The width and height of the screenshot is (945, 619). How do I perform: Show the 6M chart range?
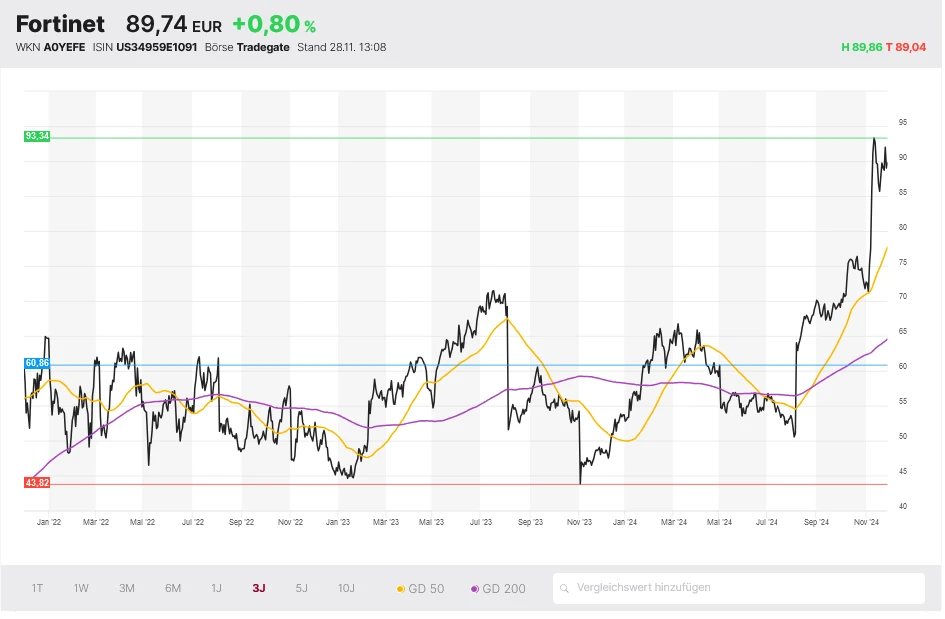coord(173,588)
